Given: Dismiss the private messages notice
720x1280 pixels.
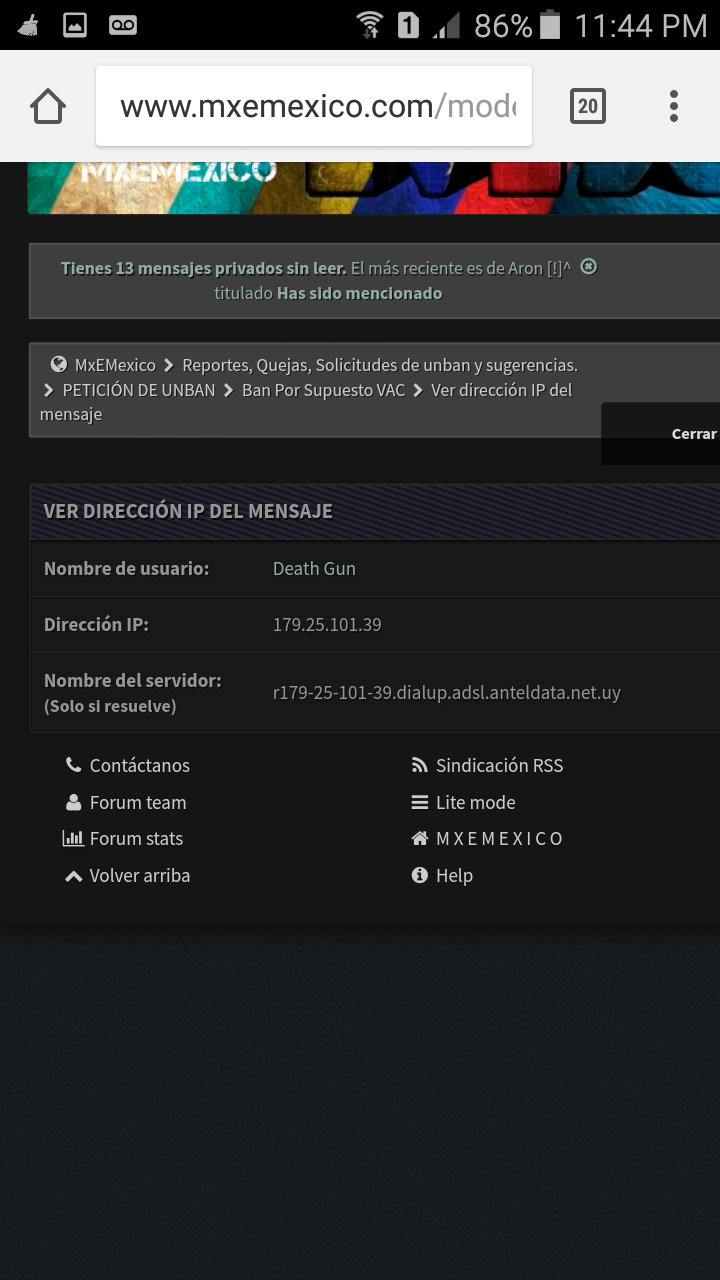Looking at the screenshot, I should point(589,267).
